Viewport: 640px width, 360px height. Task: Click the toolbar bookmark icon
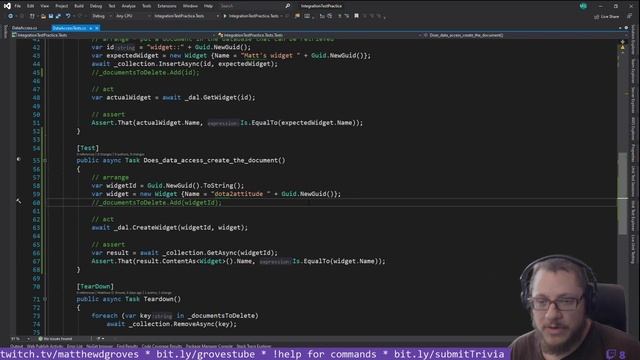point(356,16)
